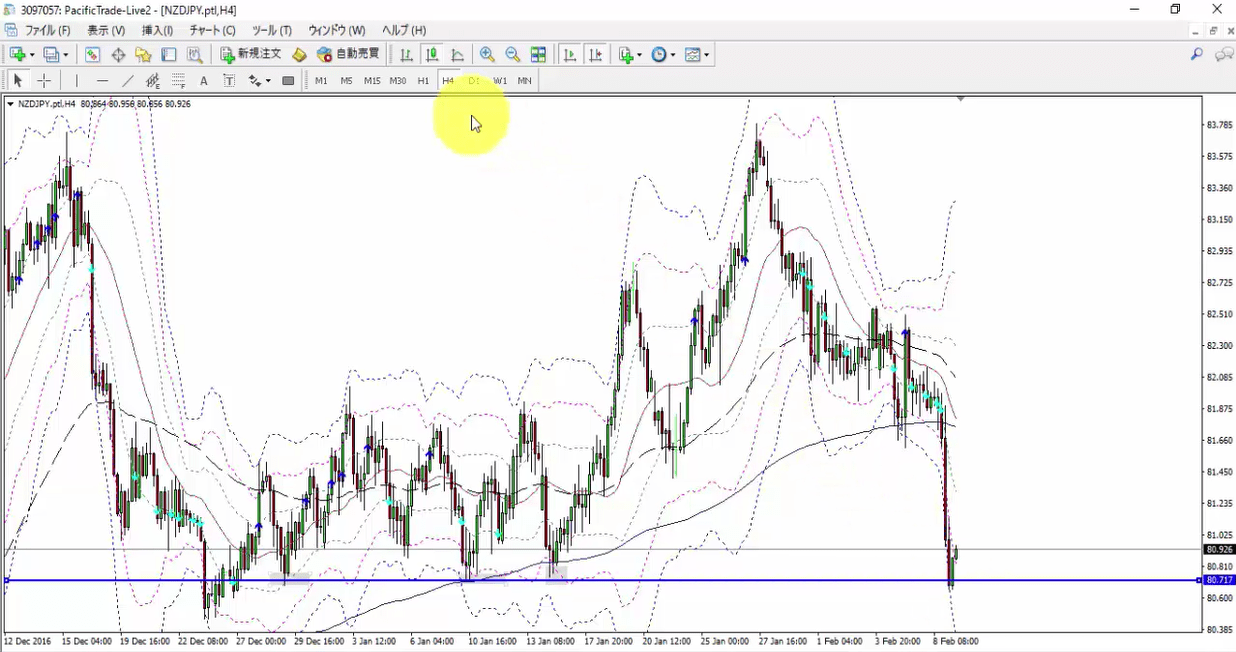The image size is (1236, 652).
Task: Switch to W1 timeframe
Action: [500, 81]
